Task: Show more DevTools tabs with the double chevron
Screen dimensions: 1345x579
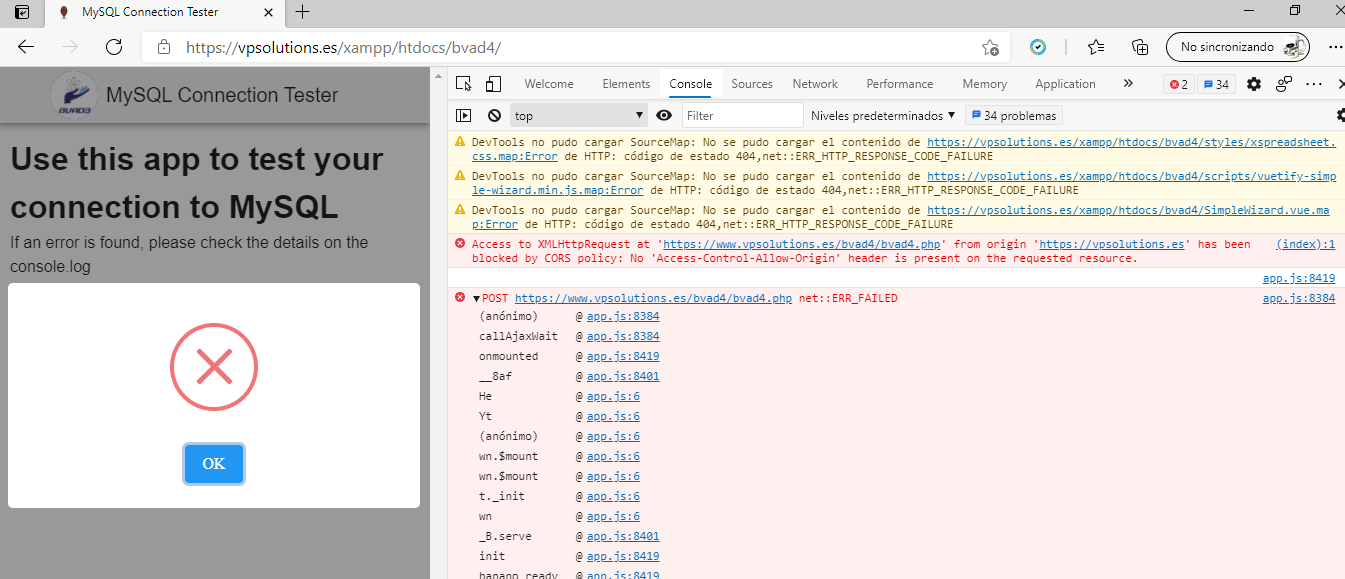Action: coord(1129,84)
